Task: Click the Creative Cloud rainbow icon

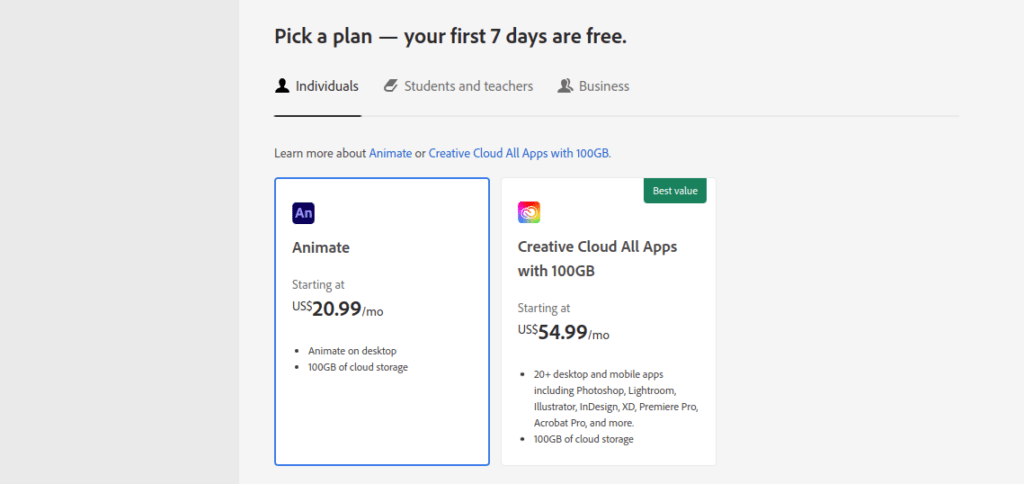Action: coord(529,212)
